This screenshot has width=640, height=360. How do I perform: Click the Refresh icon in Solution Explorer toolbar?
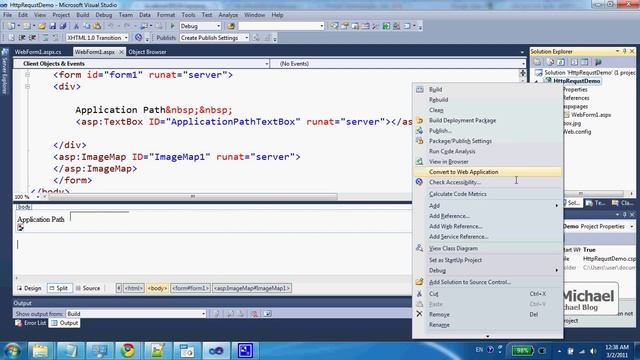[561, 62]
